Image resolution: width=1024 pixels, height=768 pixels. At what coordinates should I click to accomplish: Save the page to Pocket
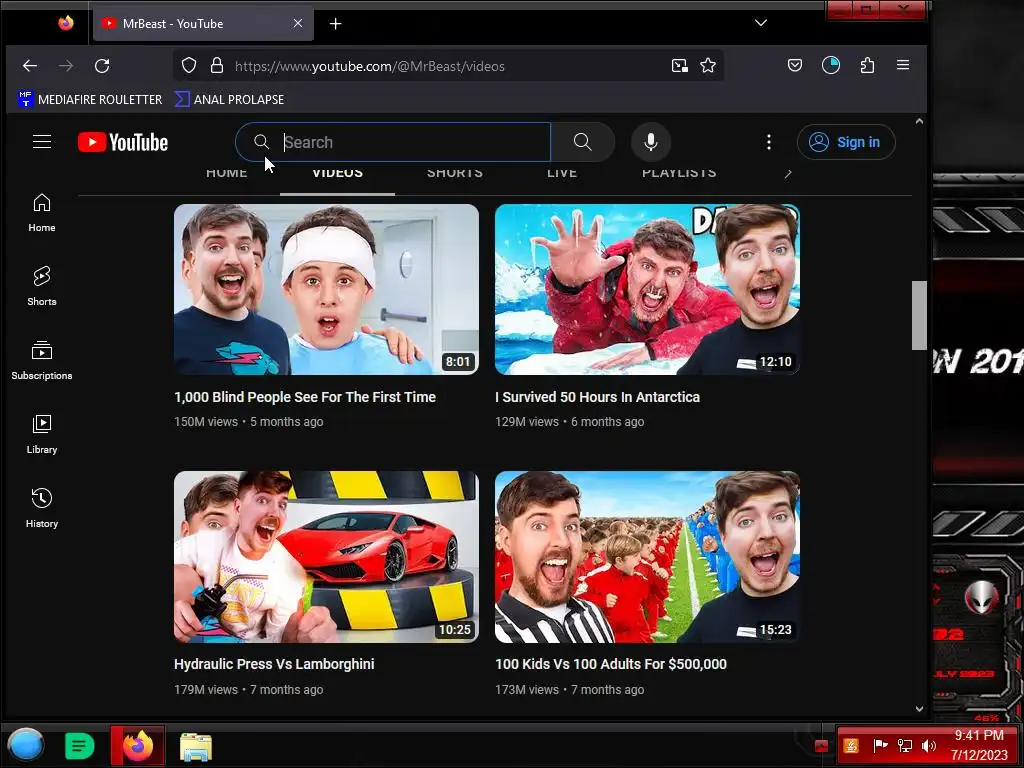795,65
